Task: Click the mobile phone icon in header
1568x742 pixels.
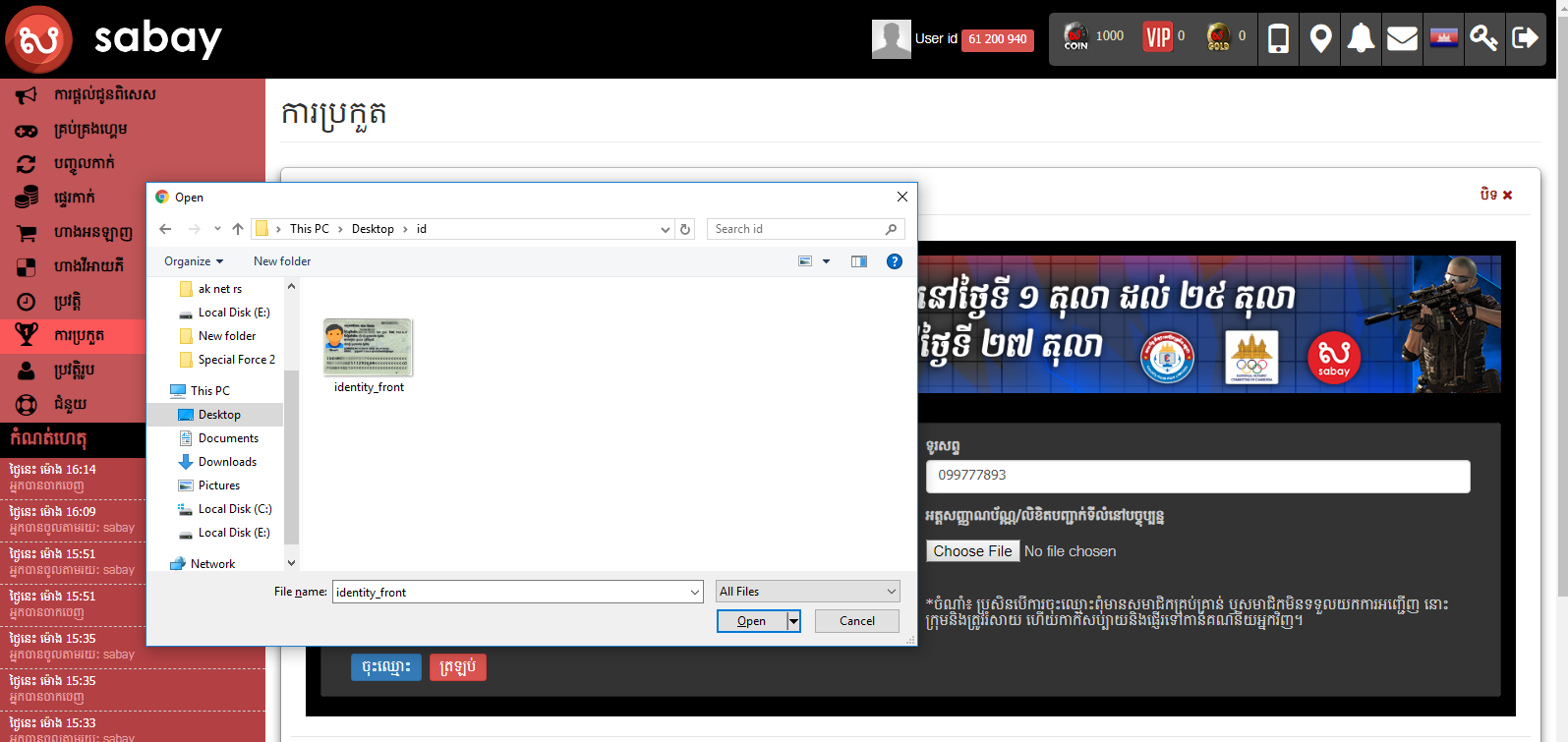Action: (1278, 39)
